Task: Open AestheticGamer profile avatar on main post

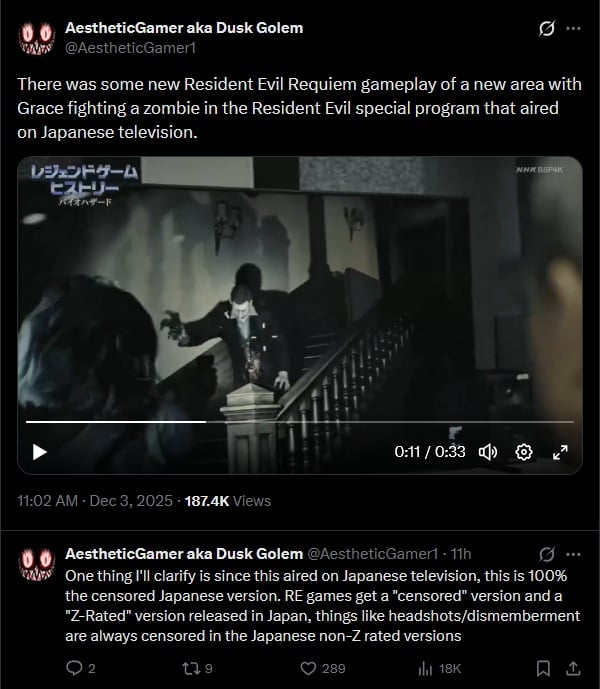Action: (x=37, y=38)
